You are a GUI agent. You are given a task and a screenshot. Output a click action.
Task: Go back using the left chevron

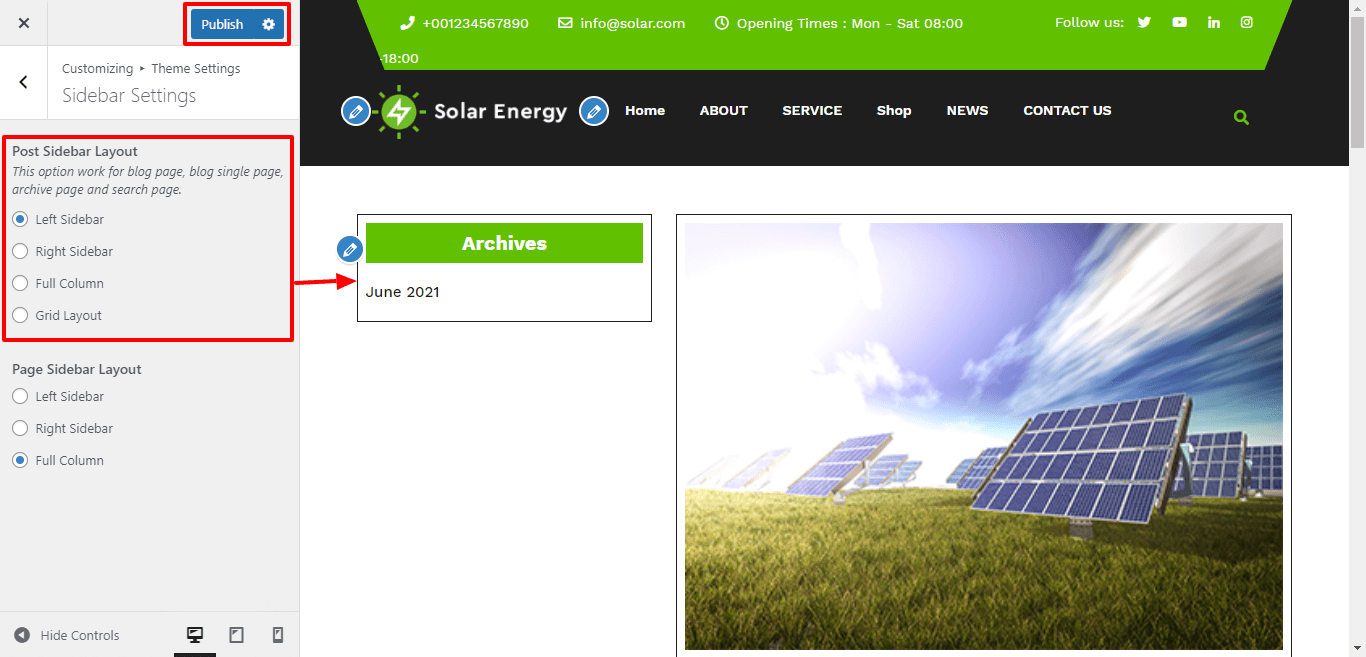(24, 82)
